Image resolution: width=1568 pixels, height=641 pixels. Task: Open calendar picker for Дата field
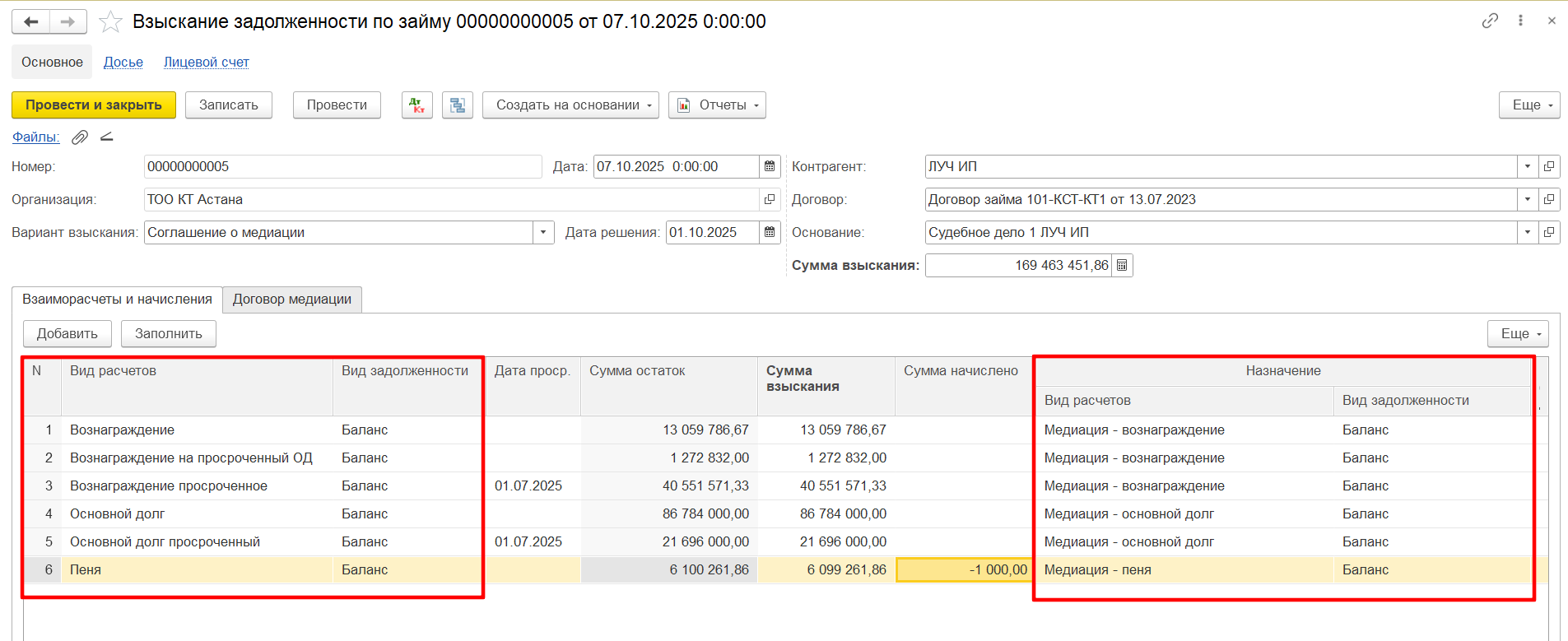tap(770, 166)
